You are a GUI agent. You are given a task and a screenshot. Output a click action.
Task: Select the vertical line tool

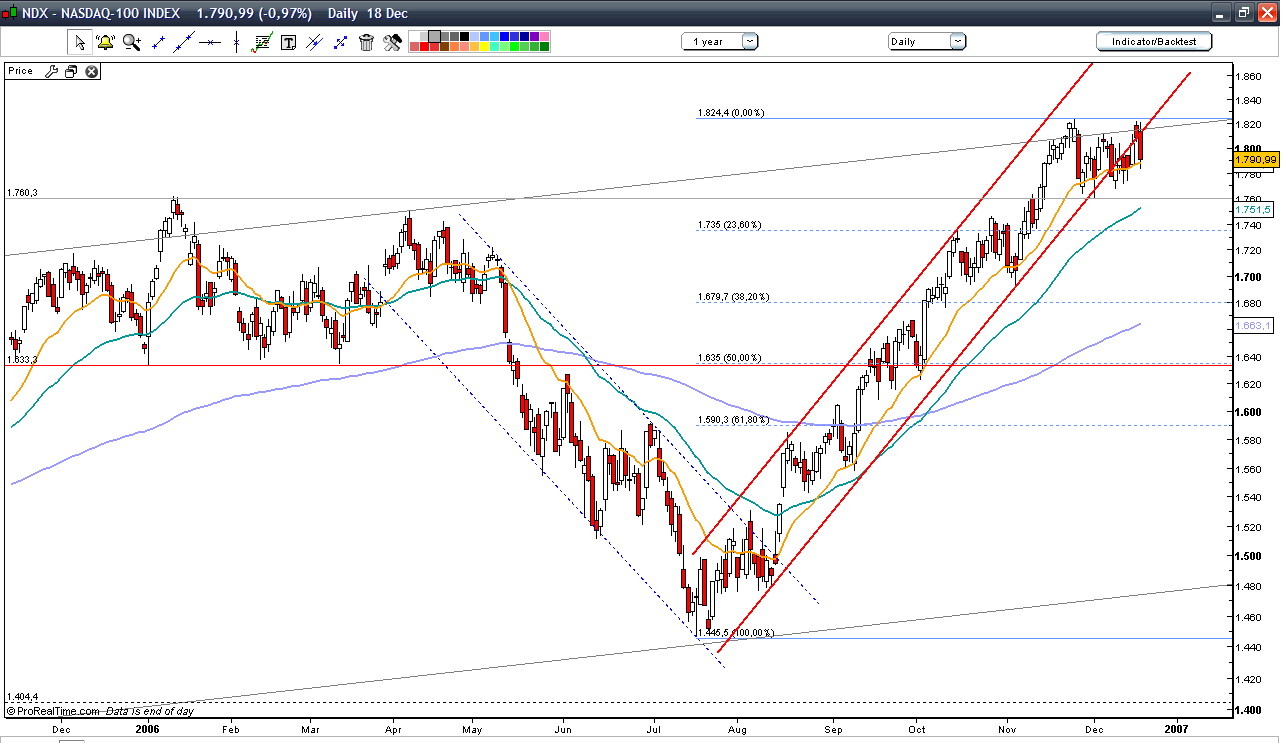[236, 42]
